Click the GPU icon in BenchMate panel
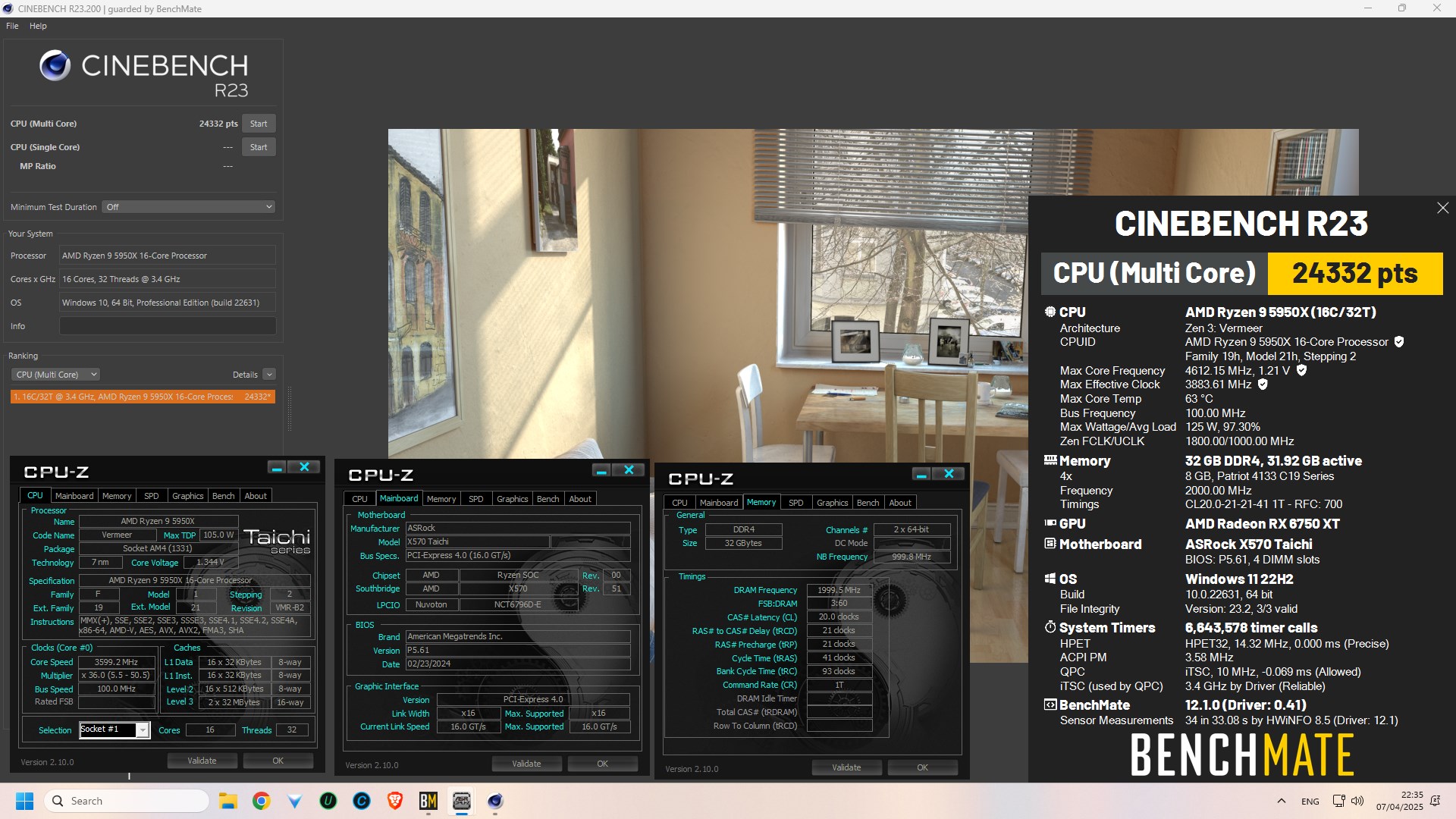This screenshot has width=1456, height=819. 1050,523
